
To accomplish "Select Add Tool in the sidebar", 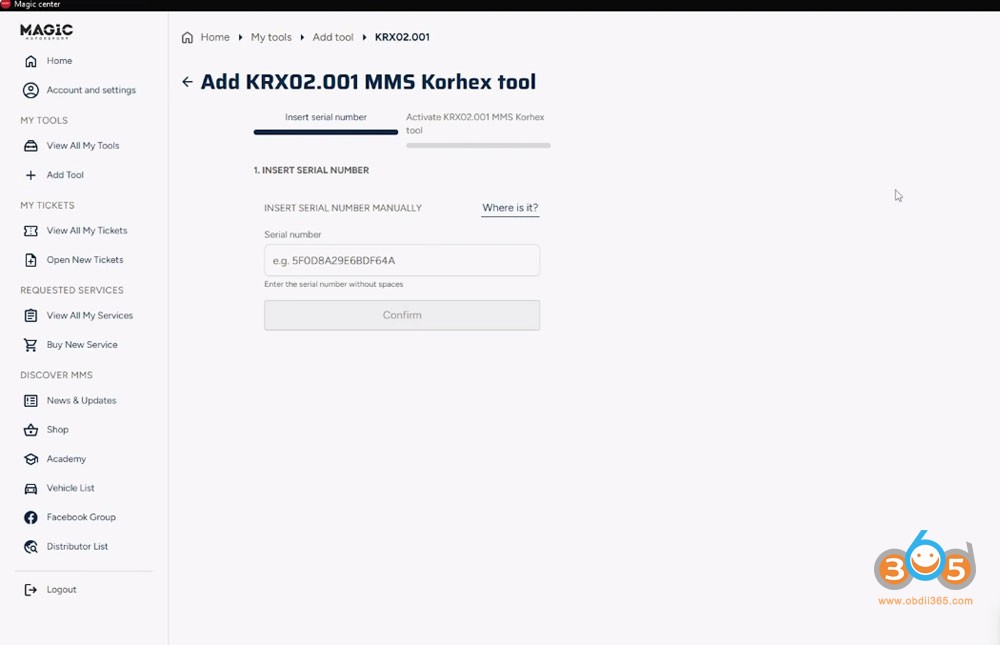I will [65, 175].
